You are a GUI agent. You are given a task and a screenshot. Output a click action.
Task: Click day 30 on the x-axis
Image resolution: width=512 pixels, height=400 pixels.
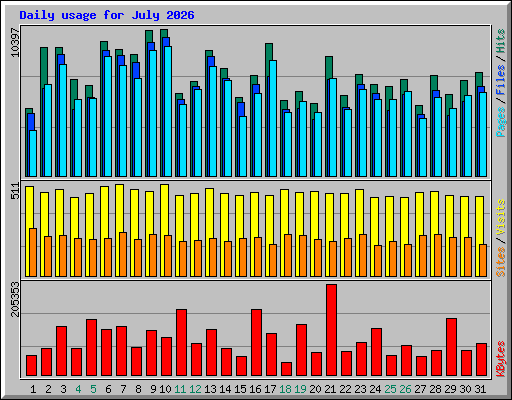pyautogui.click(x=465, y=389)
